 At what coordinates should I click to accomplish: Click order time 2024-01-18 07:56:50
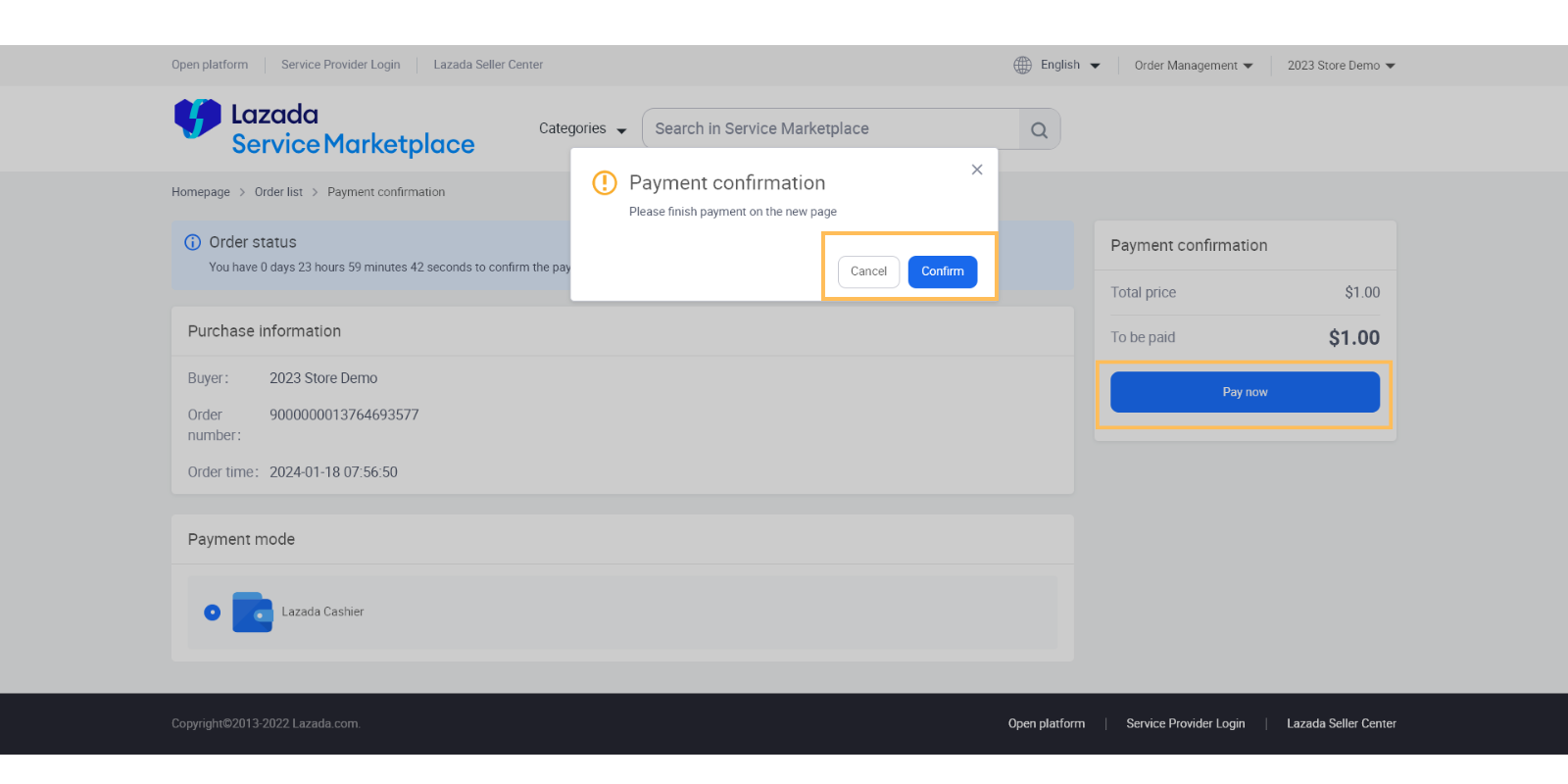pos(333,472)
